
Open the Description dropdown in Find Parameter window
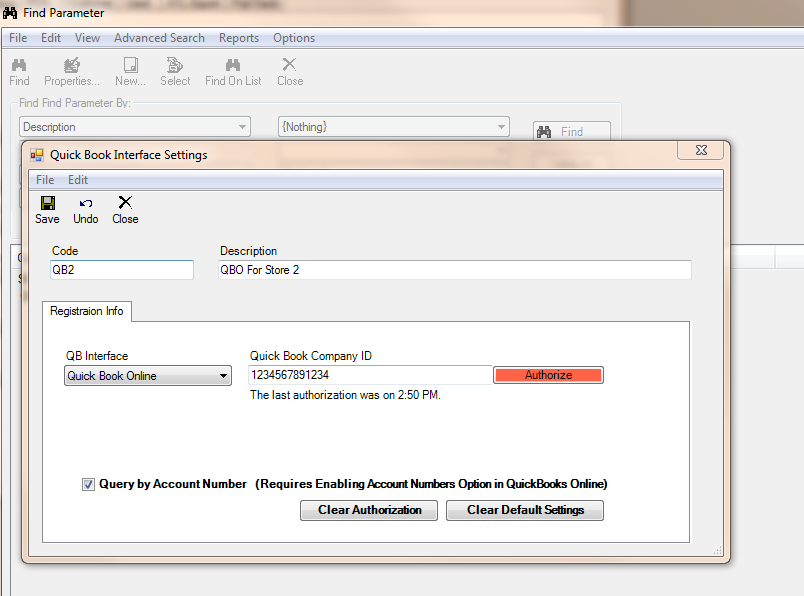(x=243, y=127)
